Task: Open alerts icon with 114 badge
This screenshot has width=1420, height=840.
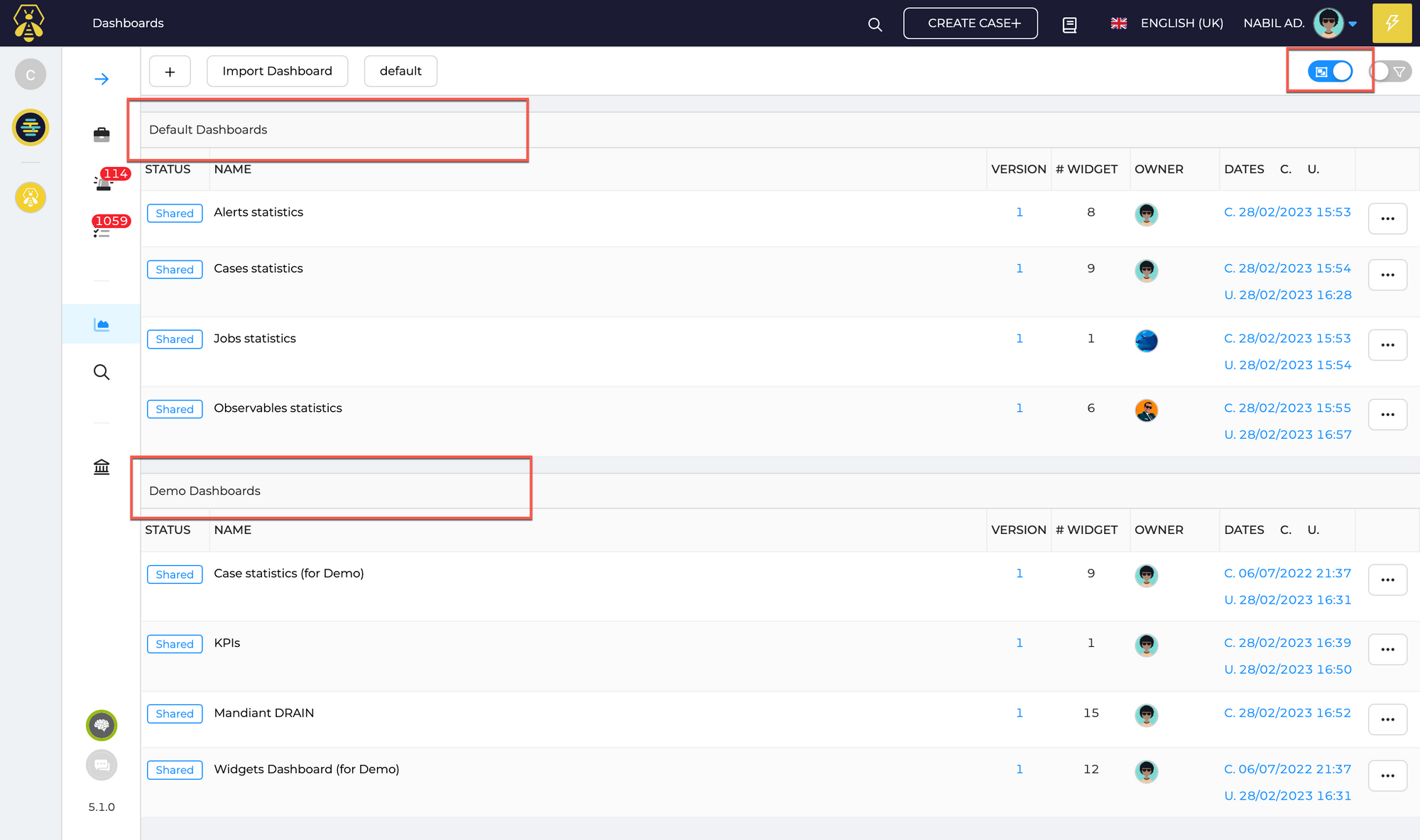Action: pyautogui.click(x=104, y=182)
